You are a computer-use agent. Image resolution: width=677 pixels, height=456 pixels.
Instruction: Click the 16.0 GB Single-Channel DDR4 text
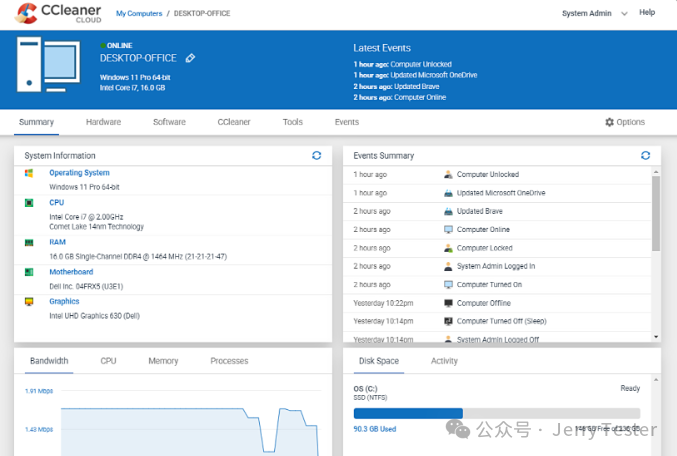pos(138,256)
